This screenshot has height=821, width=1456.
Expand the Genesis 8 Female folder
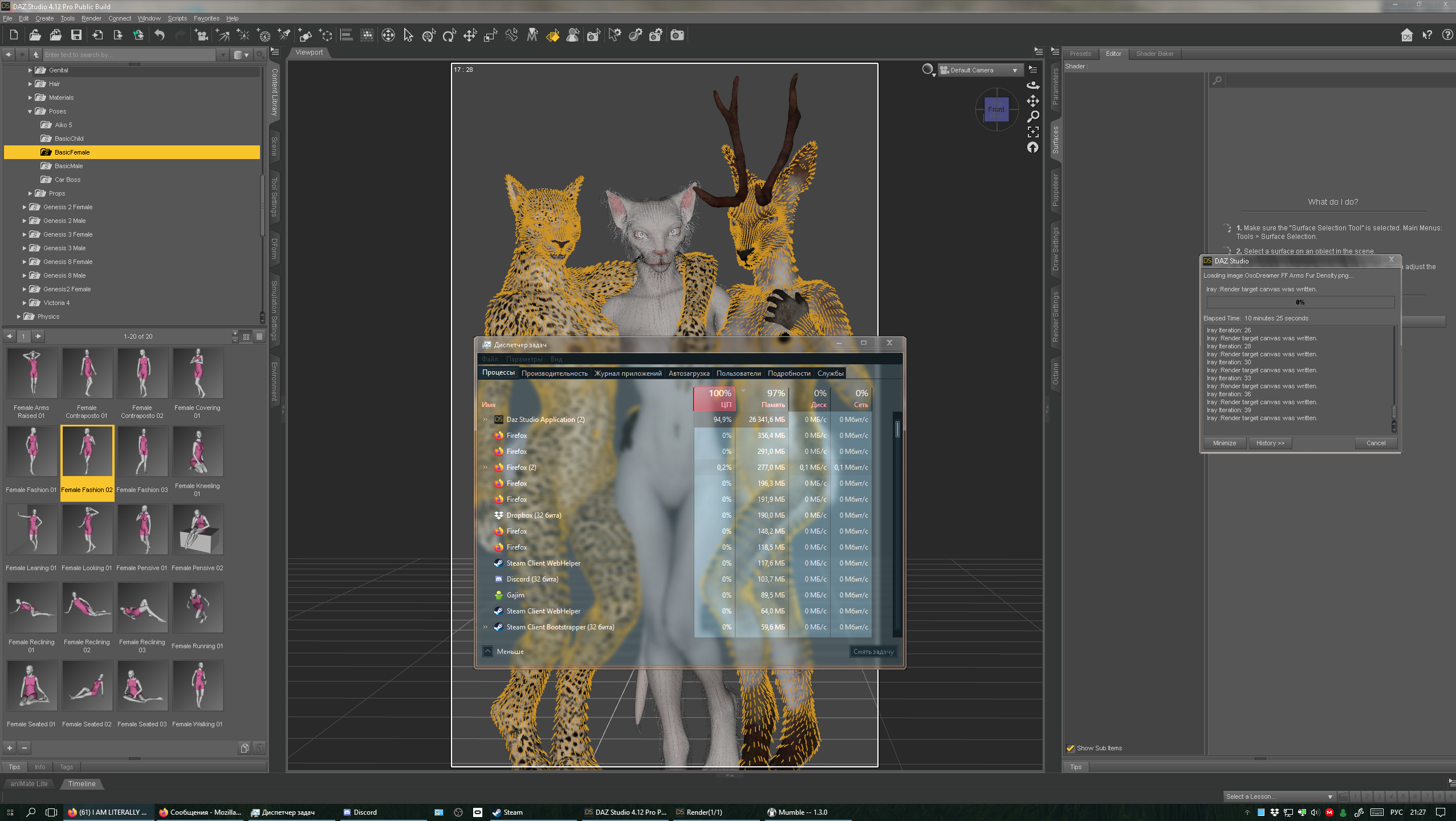(x=25, y=262)
